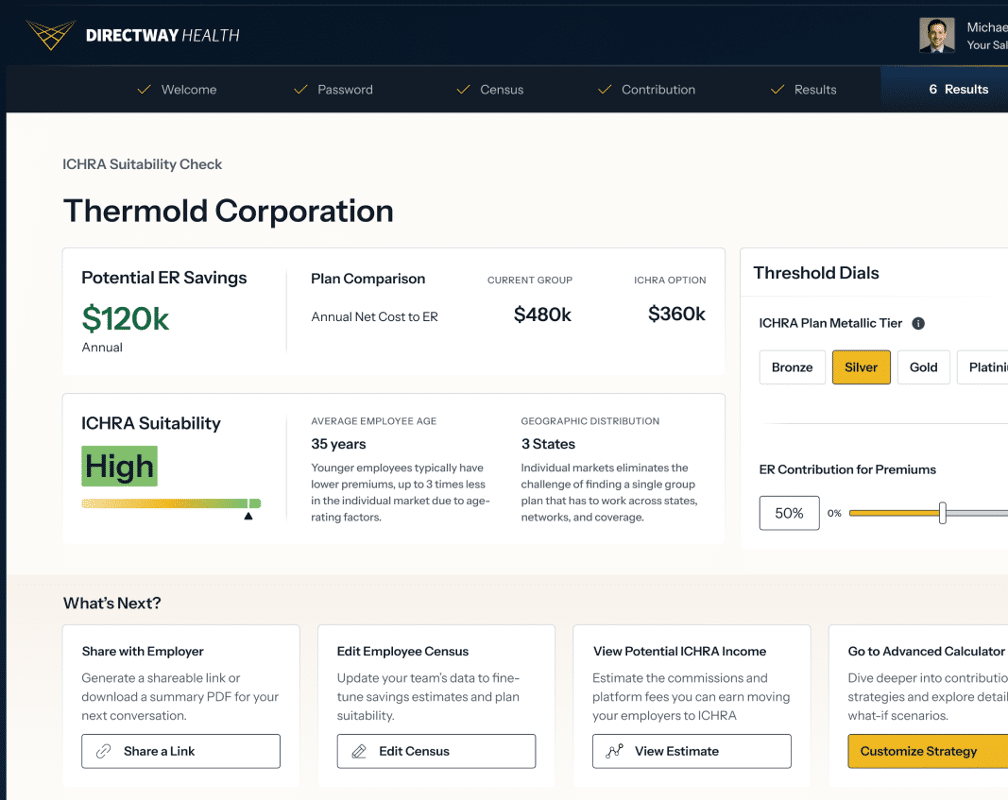The height and width of the screenshot is (800, 1008).
Task: Go to the Contribution step
Action: [x=646, y=89]
